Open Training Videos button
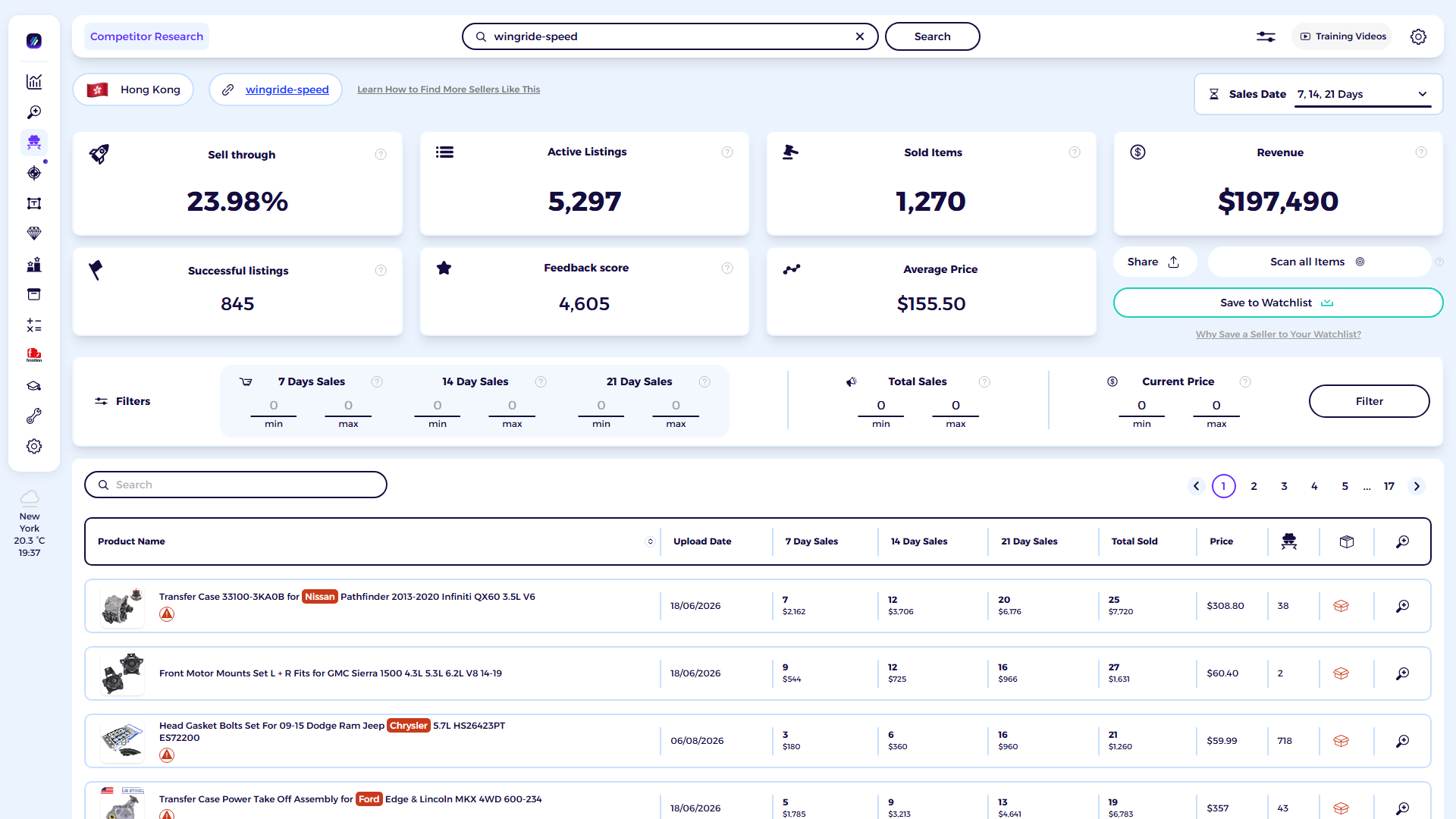1456x819 pixels. [1342, 36]
